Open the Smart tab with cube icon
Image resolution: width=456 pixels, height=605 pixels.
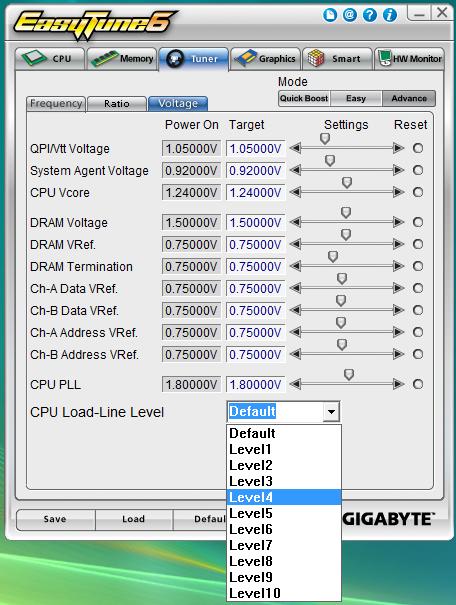(x=338, y=59)
